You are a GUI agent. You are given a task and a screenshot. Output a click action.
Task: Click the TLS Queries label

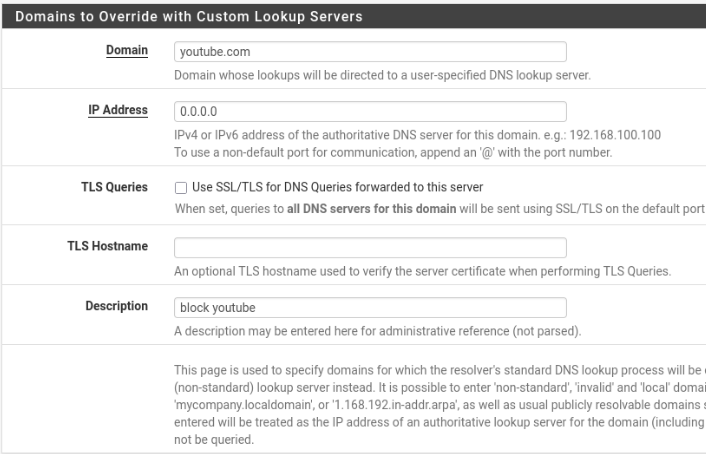(x=114, y=187)
